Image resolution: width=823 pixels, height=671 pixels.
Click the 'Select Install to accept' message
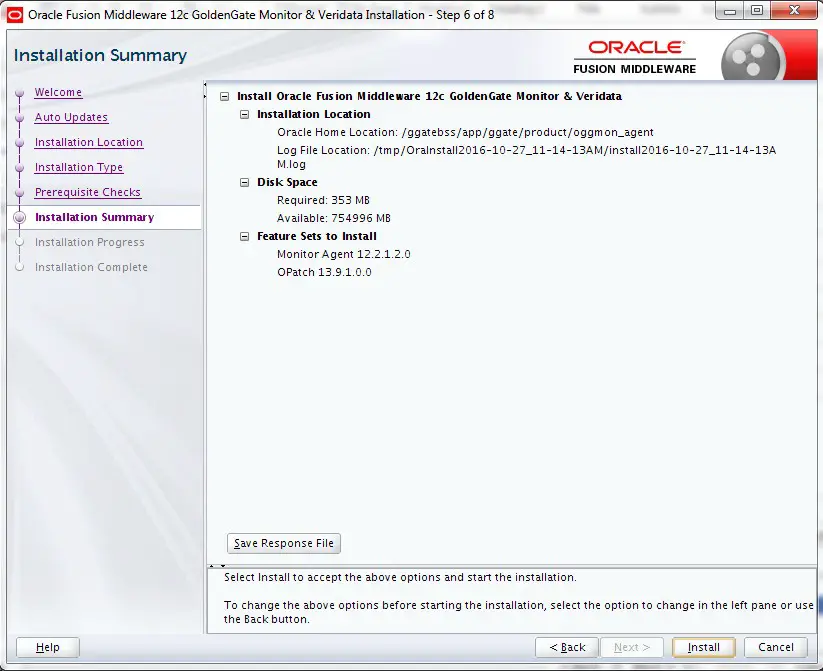click(x=400, y=578)
